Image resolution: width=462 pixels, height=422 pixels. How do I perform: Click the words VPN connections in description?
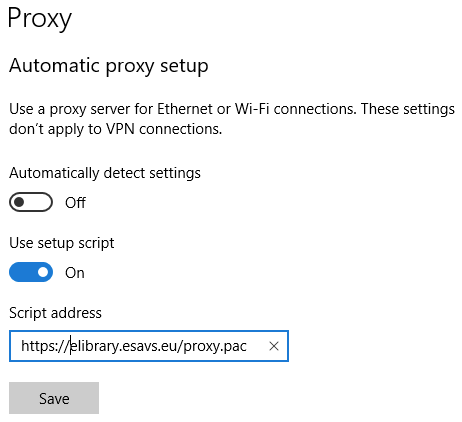coord(164,129)
